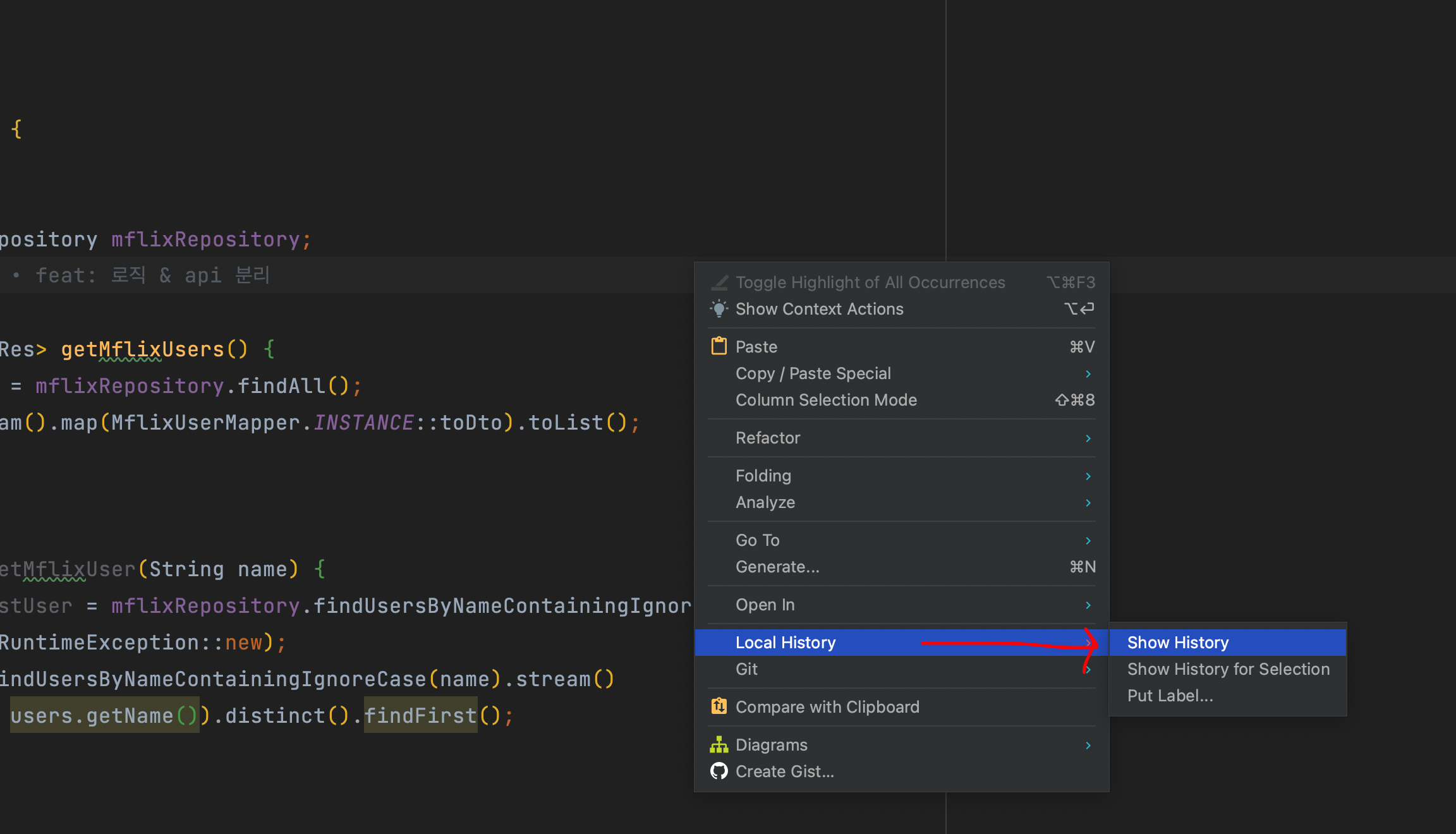Toggle Column Selection Mode
The height and width of the screenshot is (834, 1456).
[826, 400]
